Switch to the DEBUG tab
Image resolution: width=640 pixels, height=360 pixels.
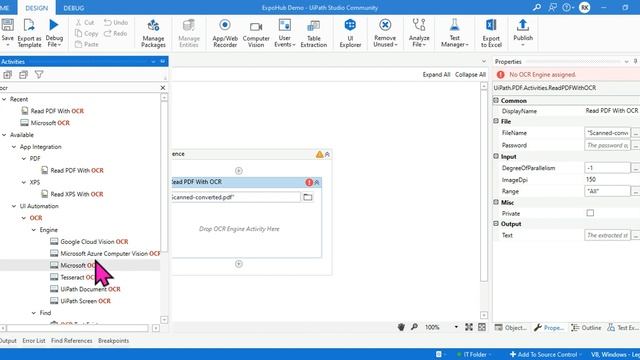[x=74, y=8]
